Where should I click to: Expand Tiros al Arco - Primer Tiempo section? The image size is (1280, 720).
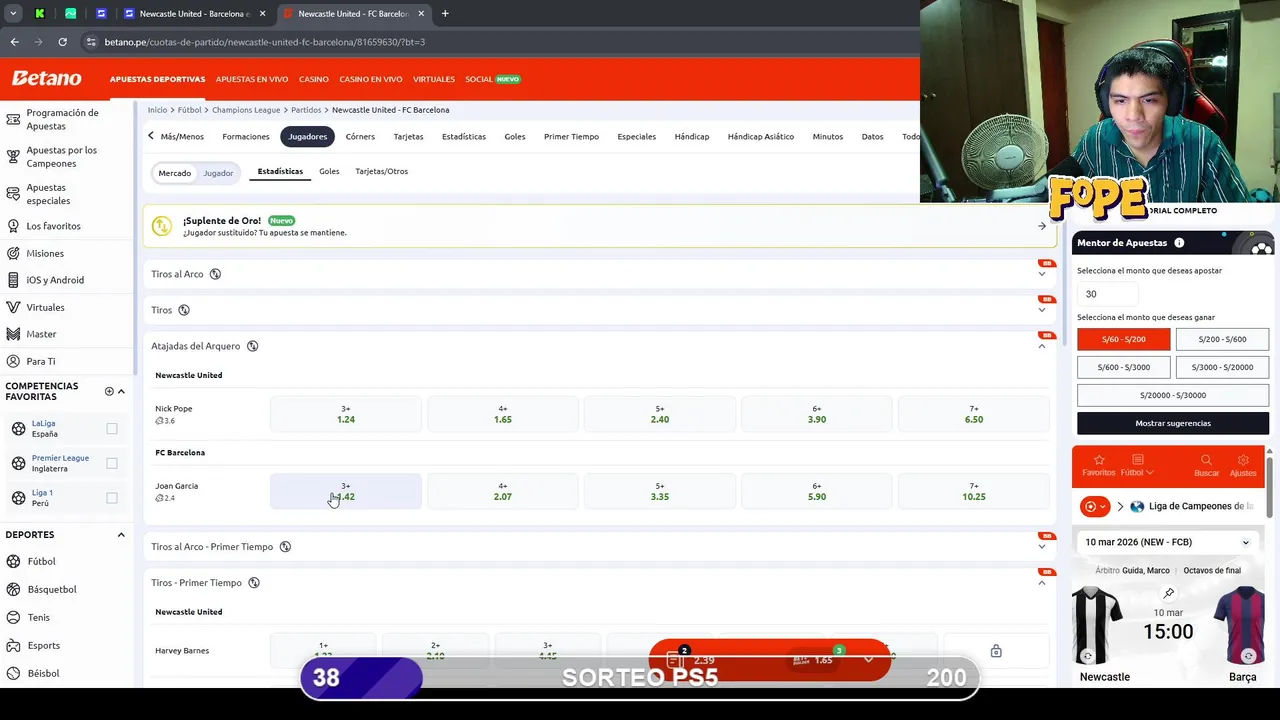(1042, 547)
